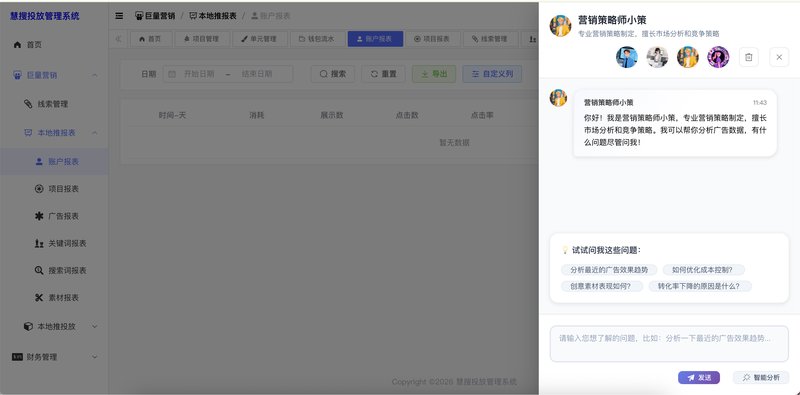Click the 点击数 column header

[407, 115]
